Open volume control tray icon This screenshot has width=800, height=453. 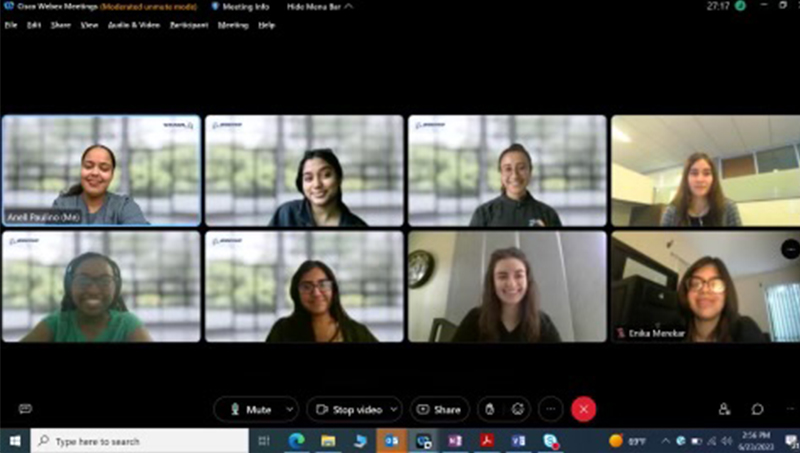tap(727, 441)
